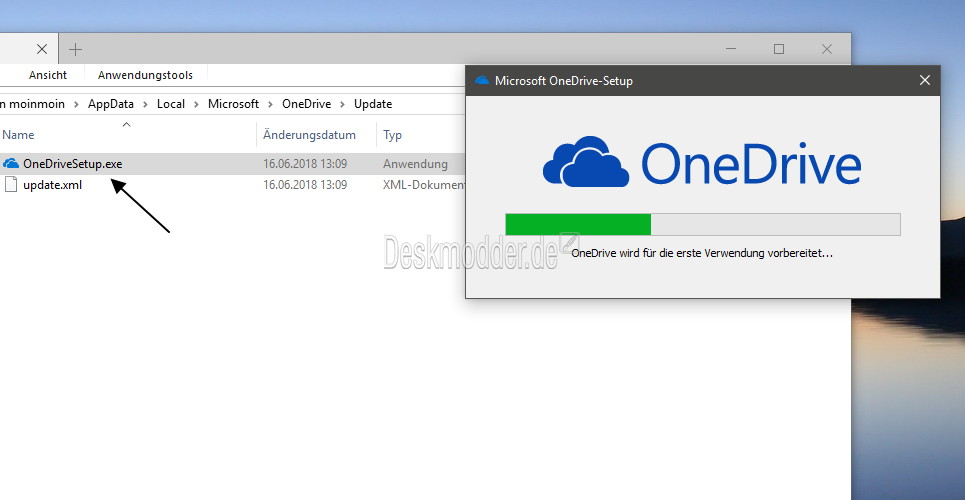This screenshot has height=500, width=965.
Task: Navigate to Microsoft breadcrumb
Action: point(233,104)
